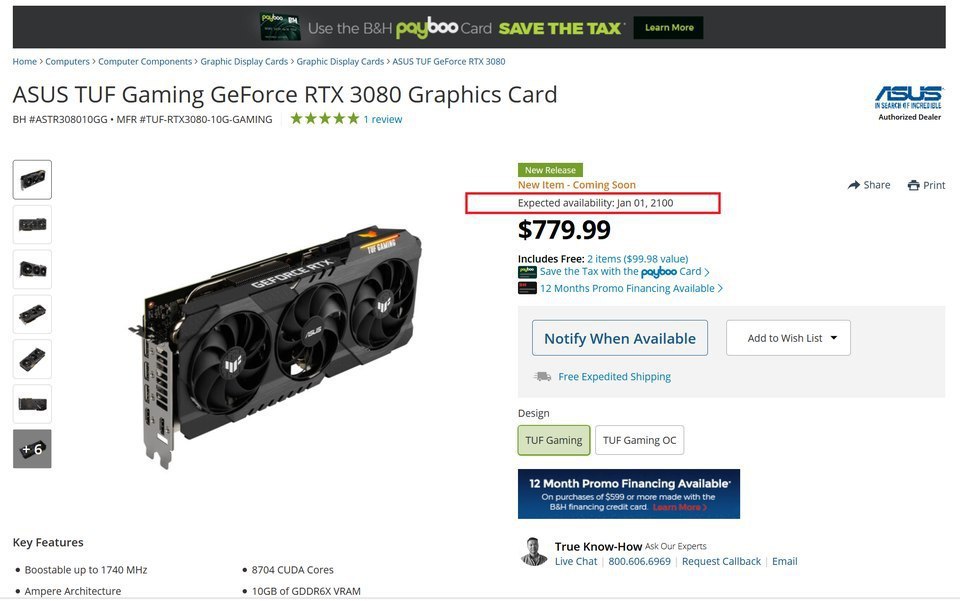This screenshot has height=601, width=960.
Task: Select the TUF Gaming design option
Action: click(x=553, y=440)
